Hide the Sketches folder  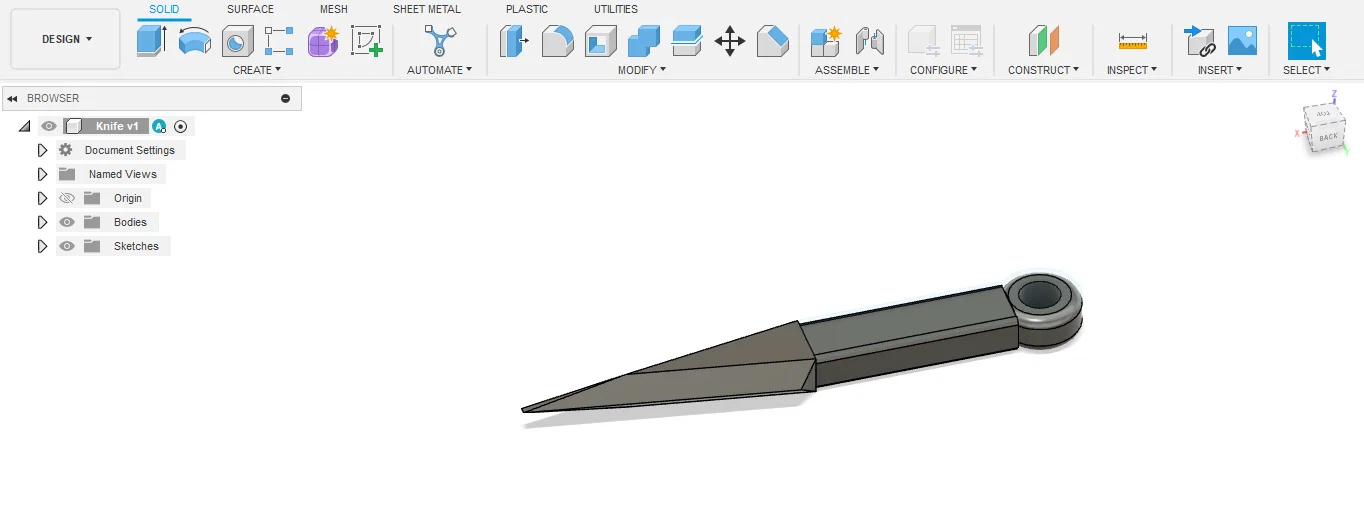67,246
